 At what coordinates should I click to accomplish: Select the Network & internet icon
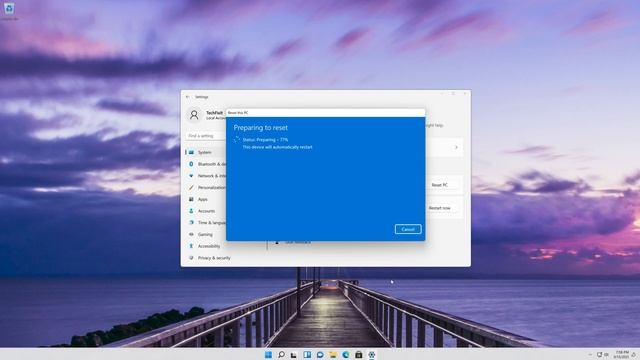tap(191, 176)
